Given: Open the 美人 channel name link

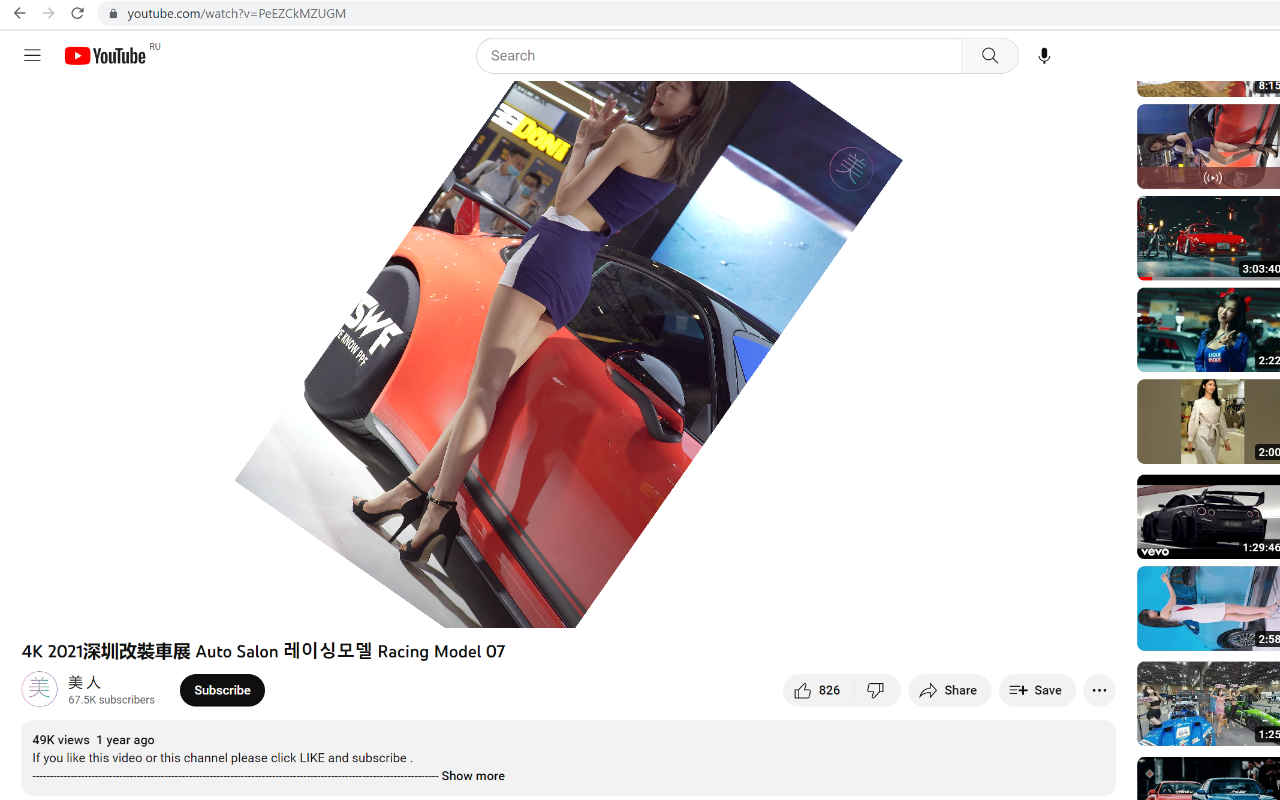Looking at the screenshot, I should point(84,682).
